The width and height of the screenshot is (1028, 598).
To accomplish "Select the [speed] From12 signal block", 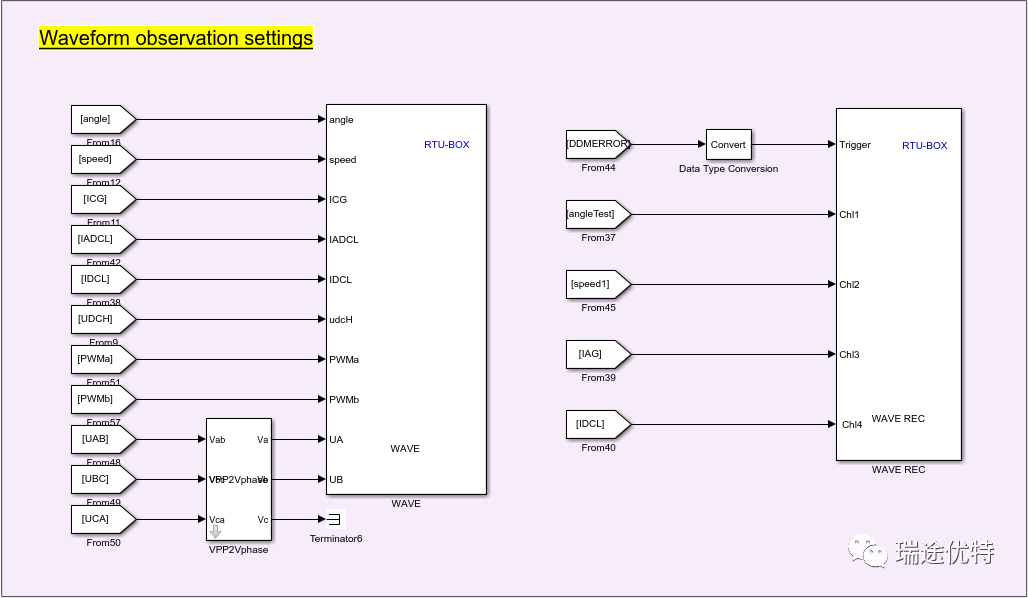I will click(x=100, y=159).
